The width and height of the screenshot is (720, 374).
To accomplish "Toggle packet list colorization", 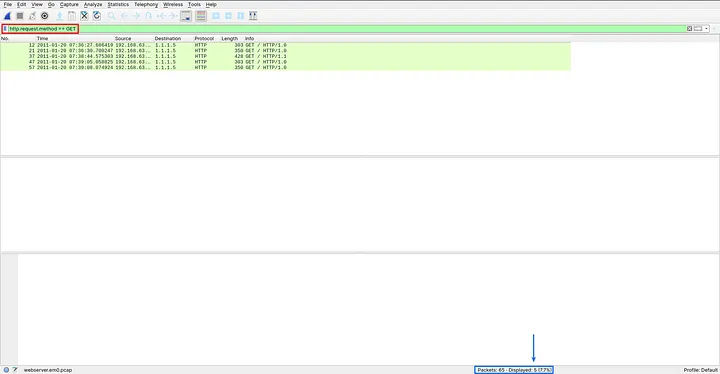I will coord(201,16).
